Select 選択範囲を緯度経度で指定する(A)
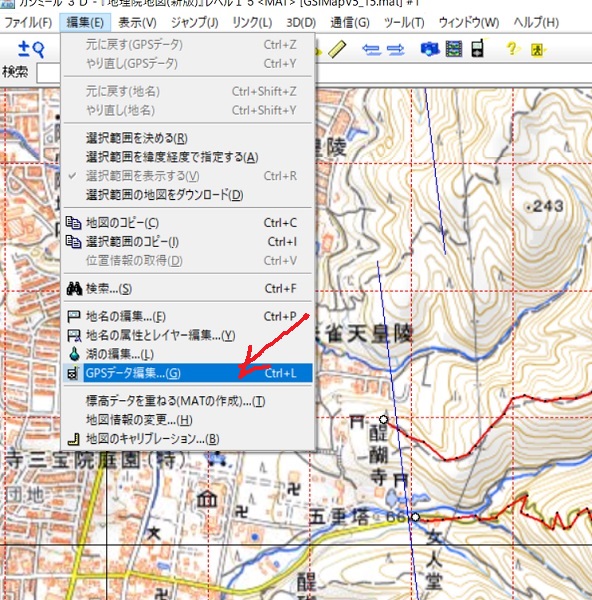This screenshot has width=592, height=600. (188, 157)
